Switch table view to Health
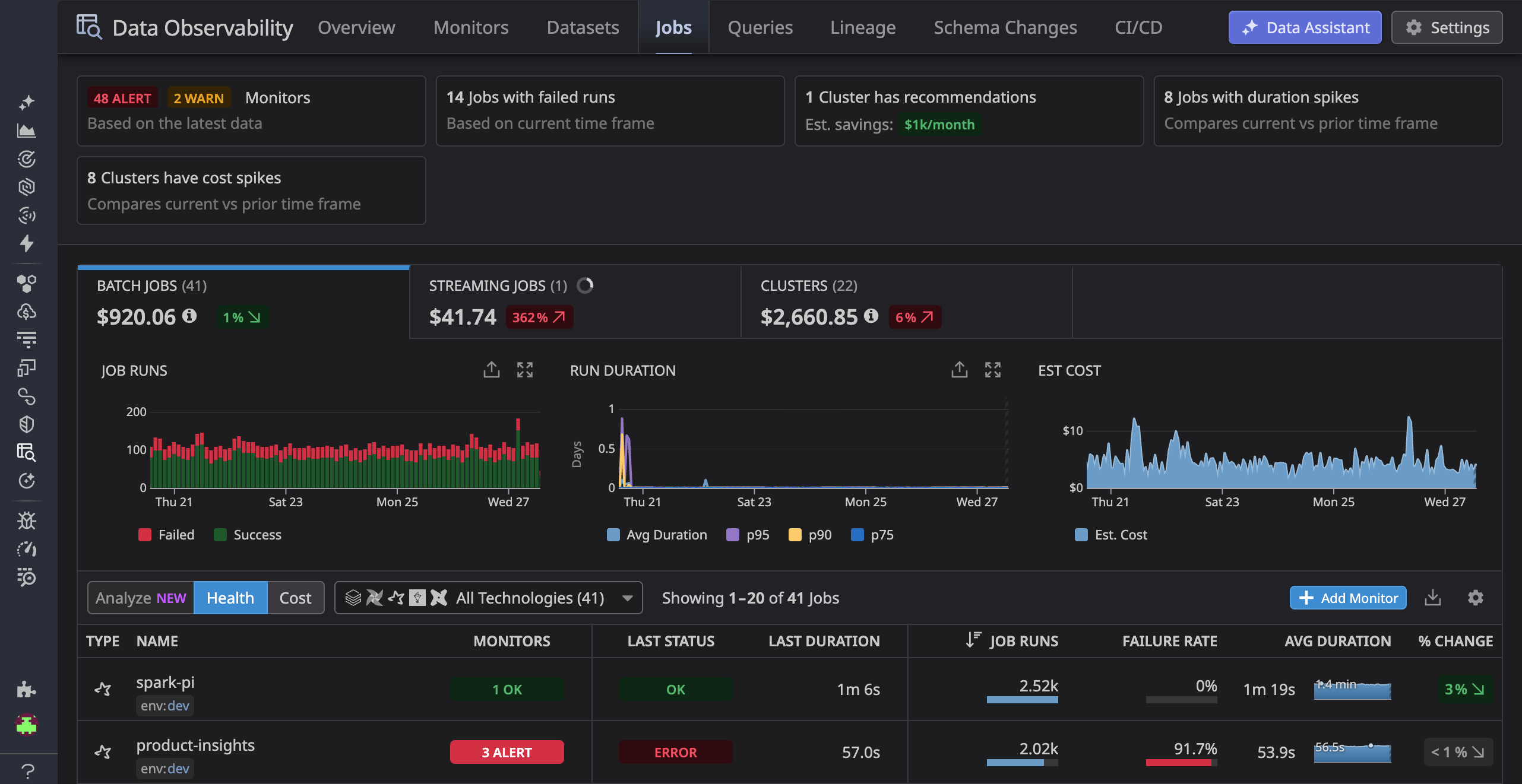 point(230,598)
